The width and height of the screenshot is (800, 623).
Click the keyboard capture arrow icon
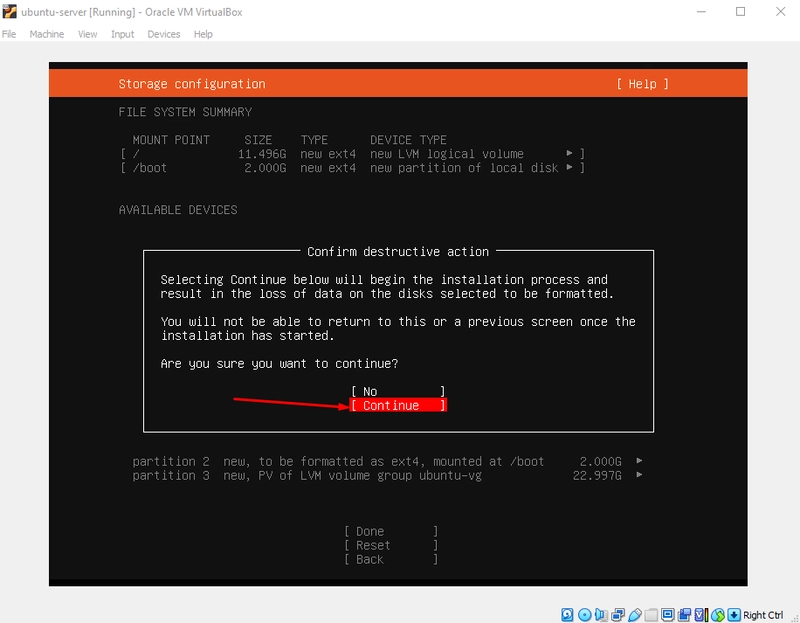coord(734,615)
